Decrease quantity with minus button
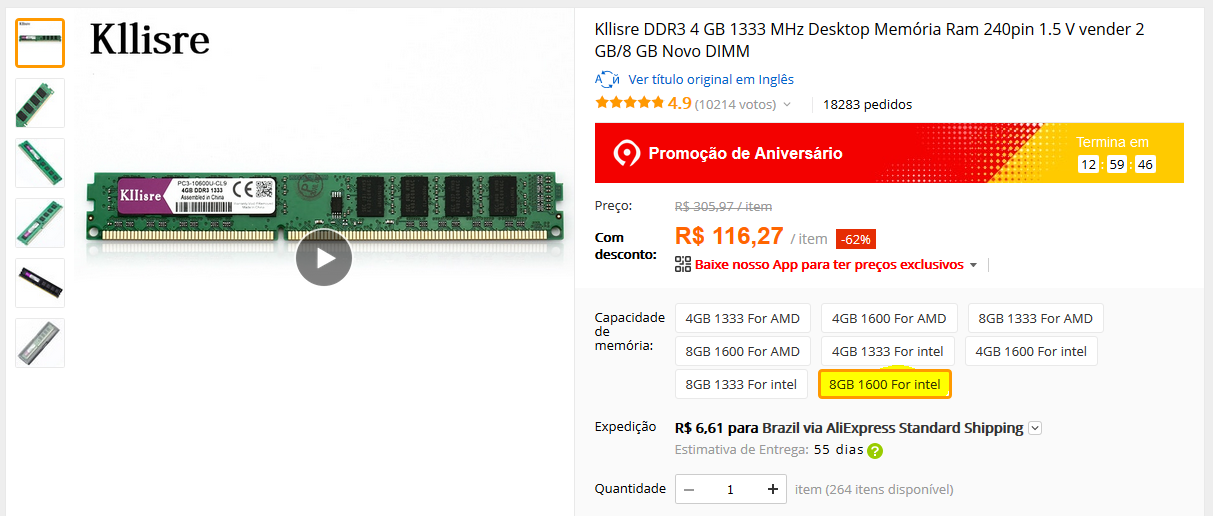Viewport: 1213px width, 516px height. 690,489
